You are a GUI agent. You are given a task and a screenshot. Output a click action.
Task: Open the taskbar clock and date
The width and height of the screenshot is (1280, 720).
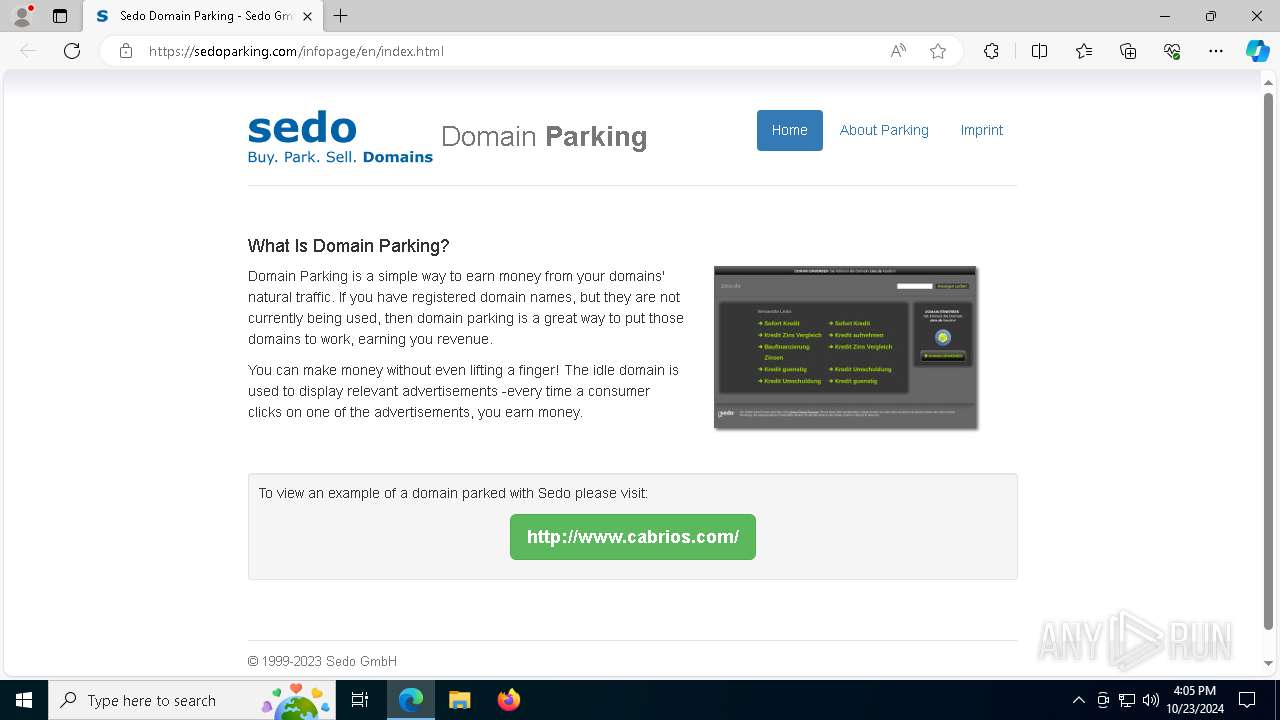(1194, 700)
